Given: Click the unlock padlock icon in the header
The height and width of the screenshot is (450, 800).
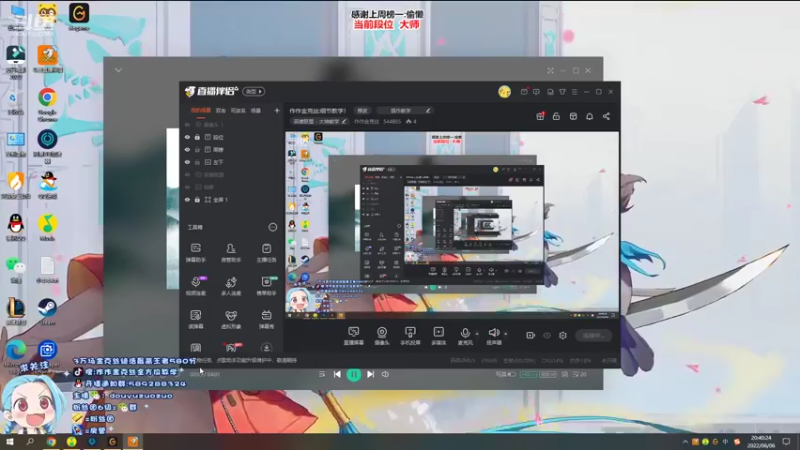Looking at the screenshot, I should pos(556,116).
